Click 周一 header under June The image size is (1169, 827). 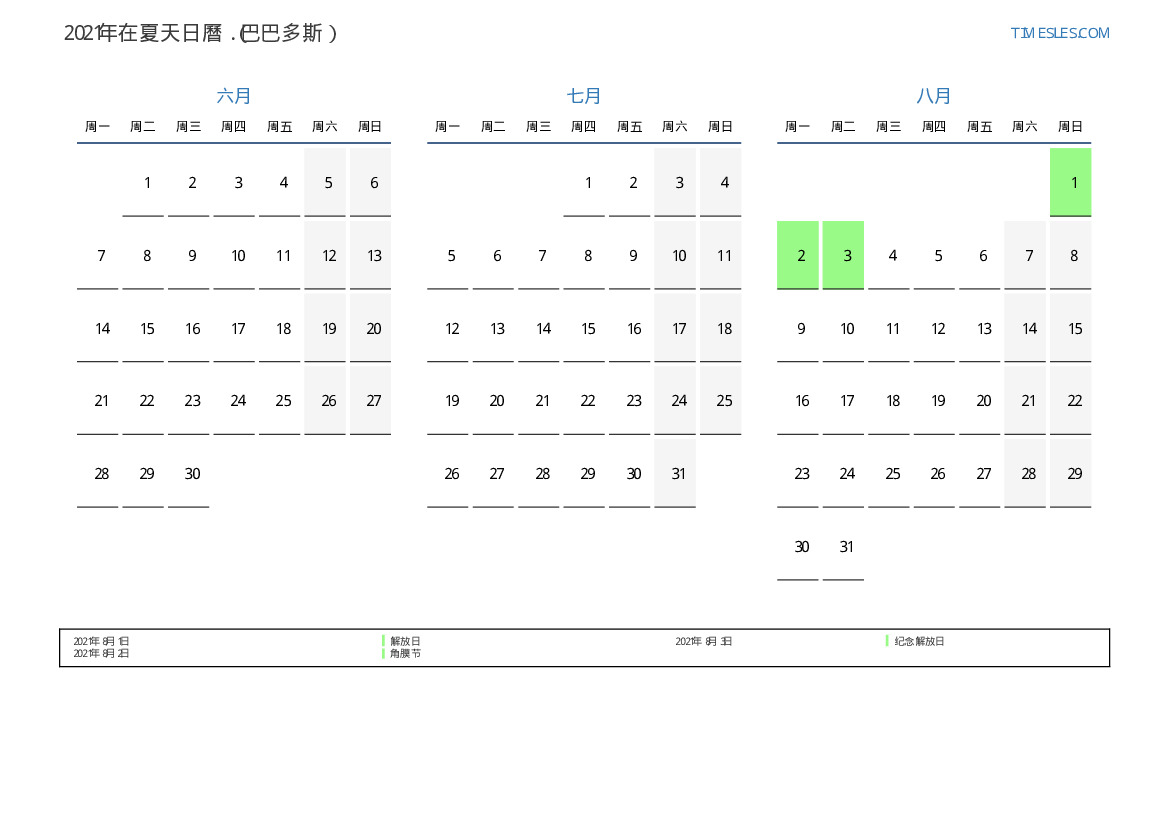(98, 126)
